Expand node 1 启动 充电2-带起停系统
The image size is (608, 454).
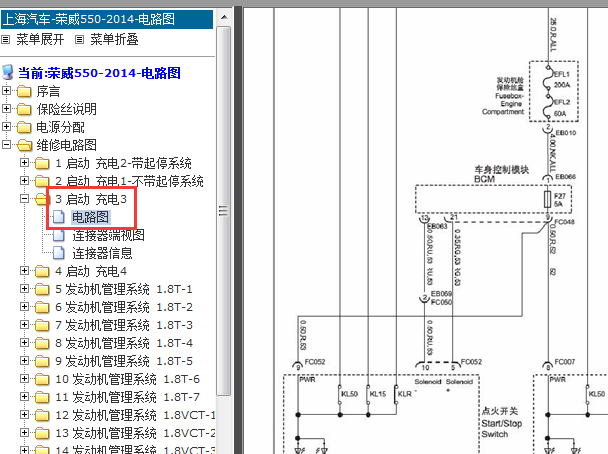tap(24, 162)
